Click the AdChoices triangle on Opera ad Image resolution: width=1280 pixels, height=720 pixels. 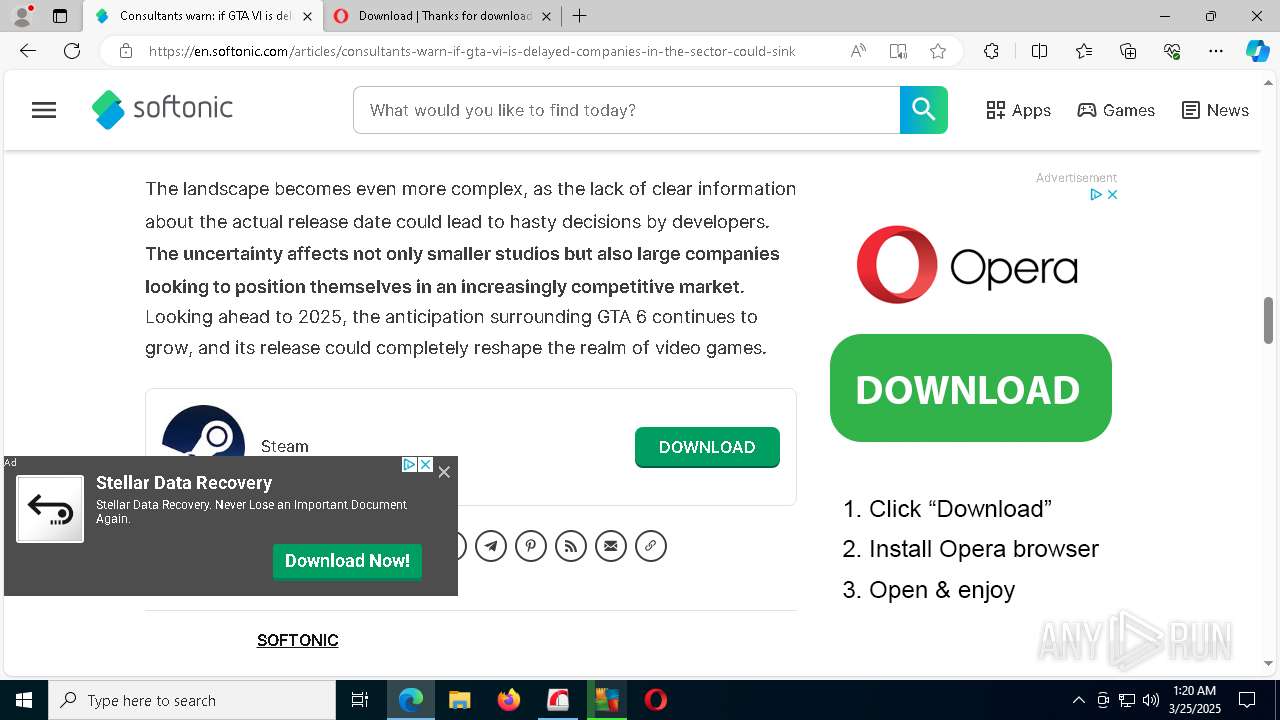[x=1096, y=195]
